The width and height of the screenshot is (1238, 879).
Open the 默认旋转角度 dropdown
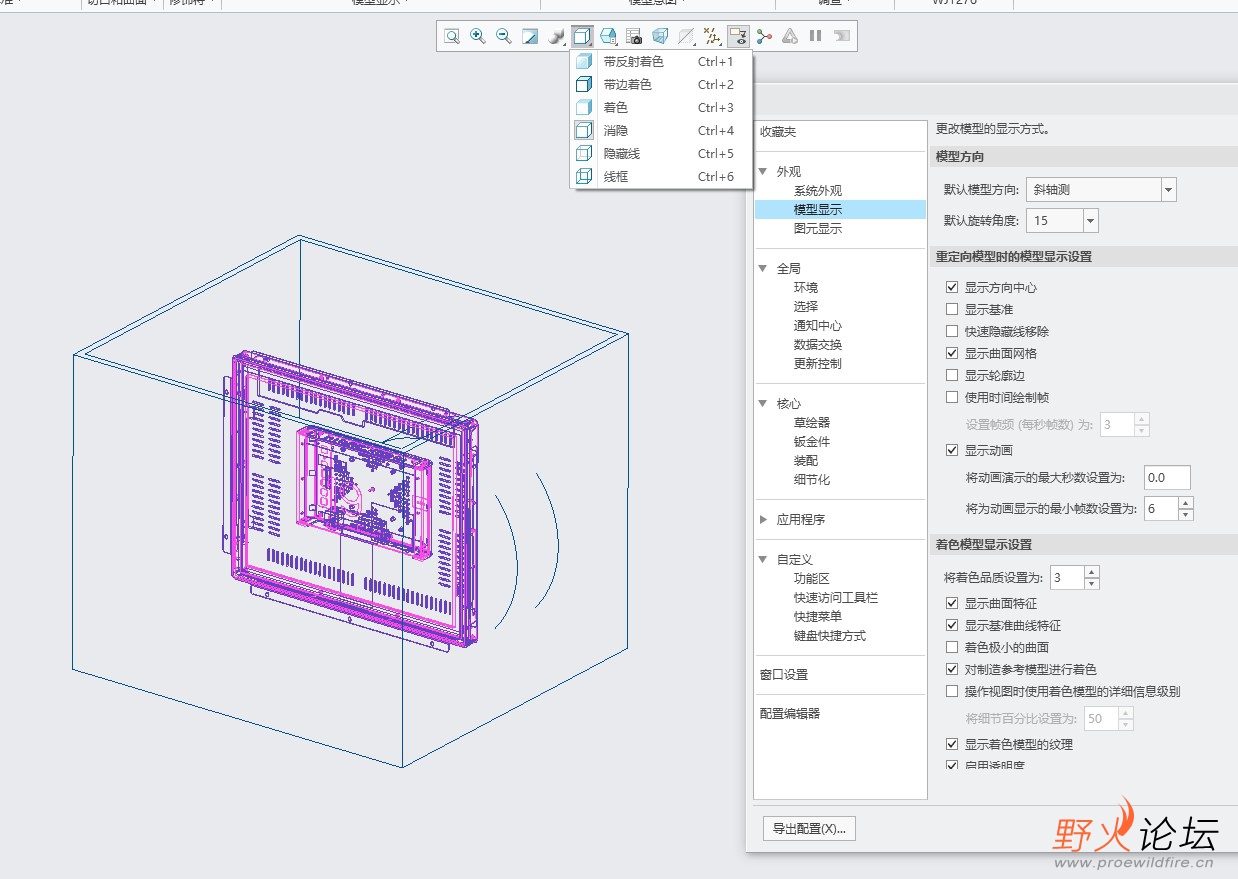pyautogui.click(x=1091, y=221)
